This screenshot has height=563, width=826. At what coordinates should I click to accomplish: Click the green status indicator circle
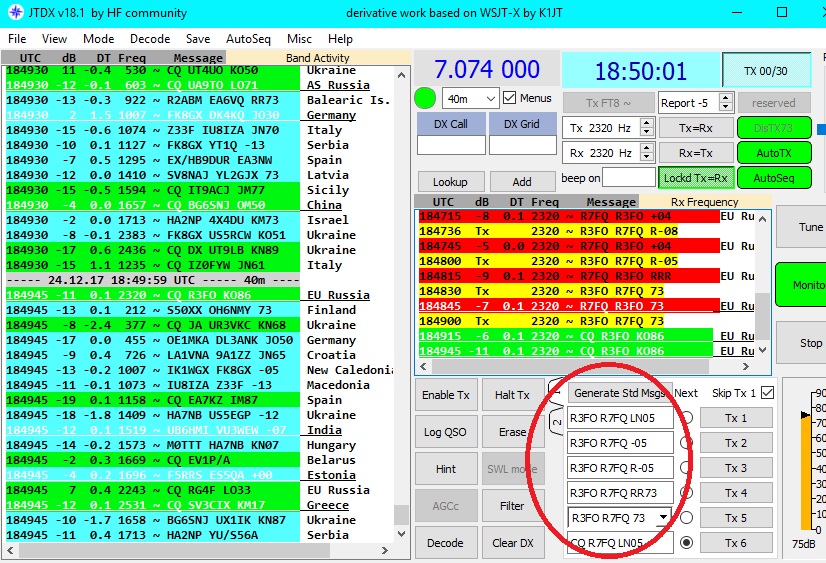[x=425, y=99]
